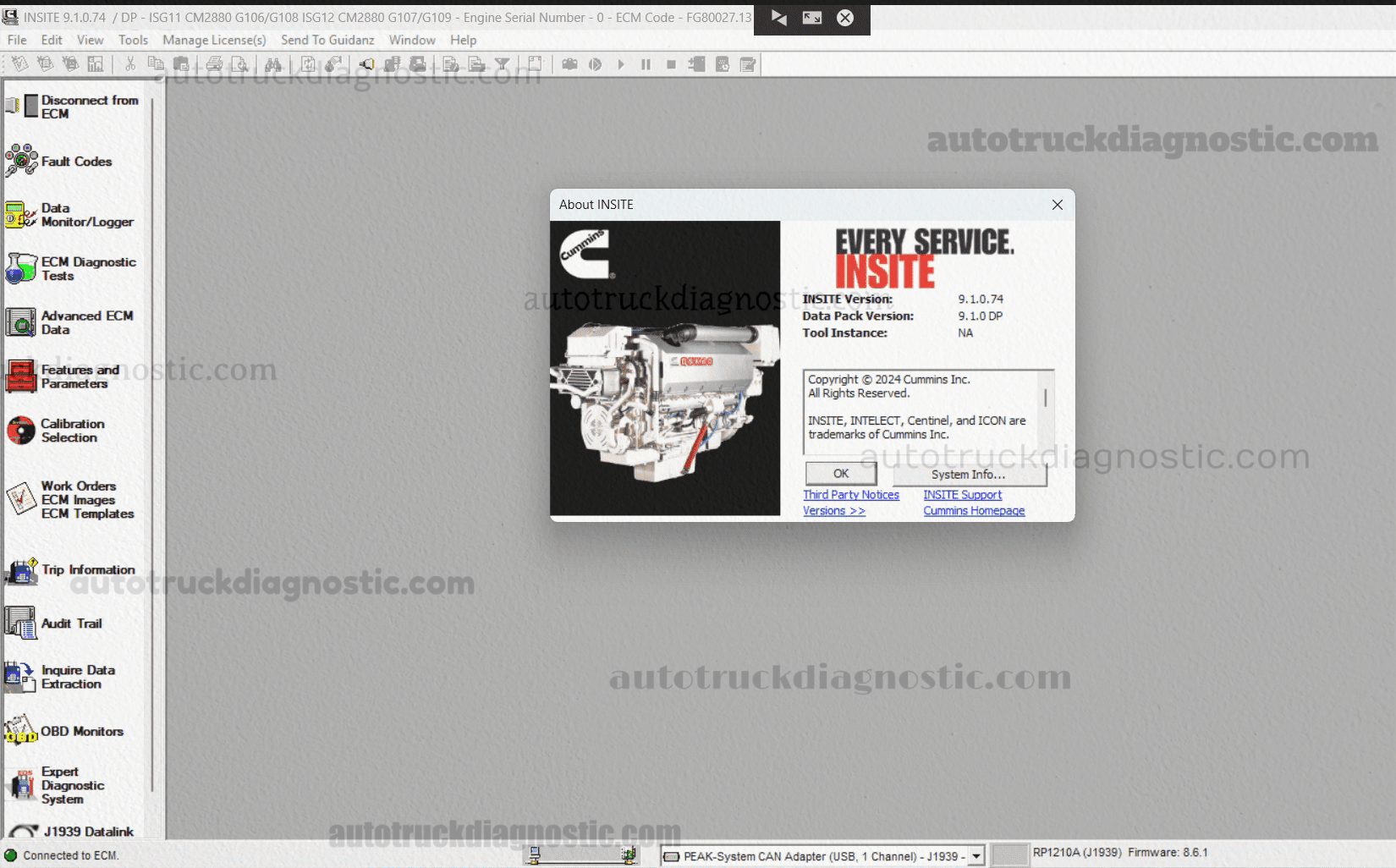Click the scissors Cut toolbar icon
1396x868 pixels.
point(130,64)
